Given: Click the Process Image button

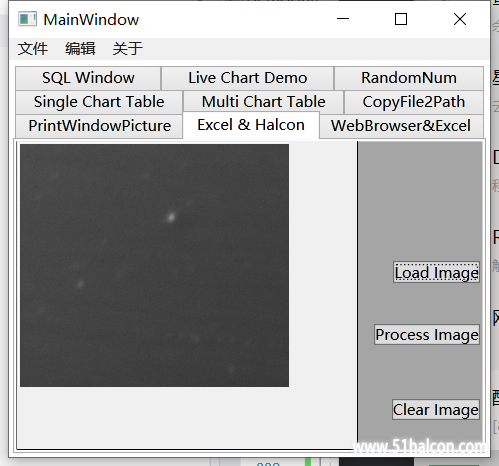Looking at the screenshot, I should pos(427,334).
